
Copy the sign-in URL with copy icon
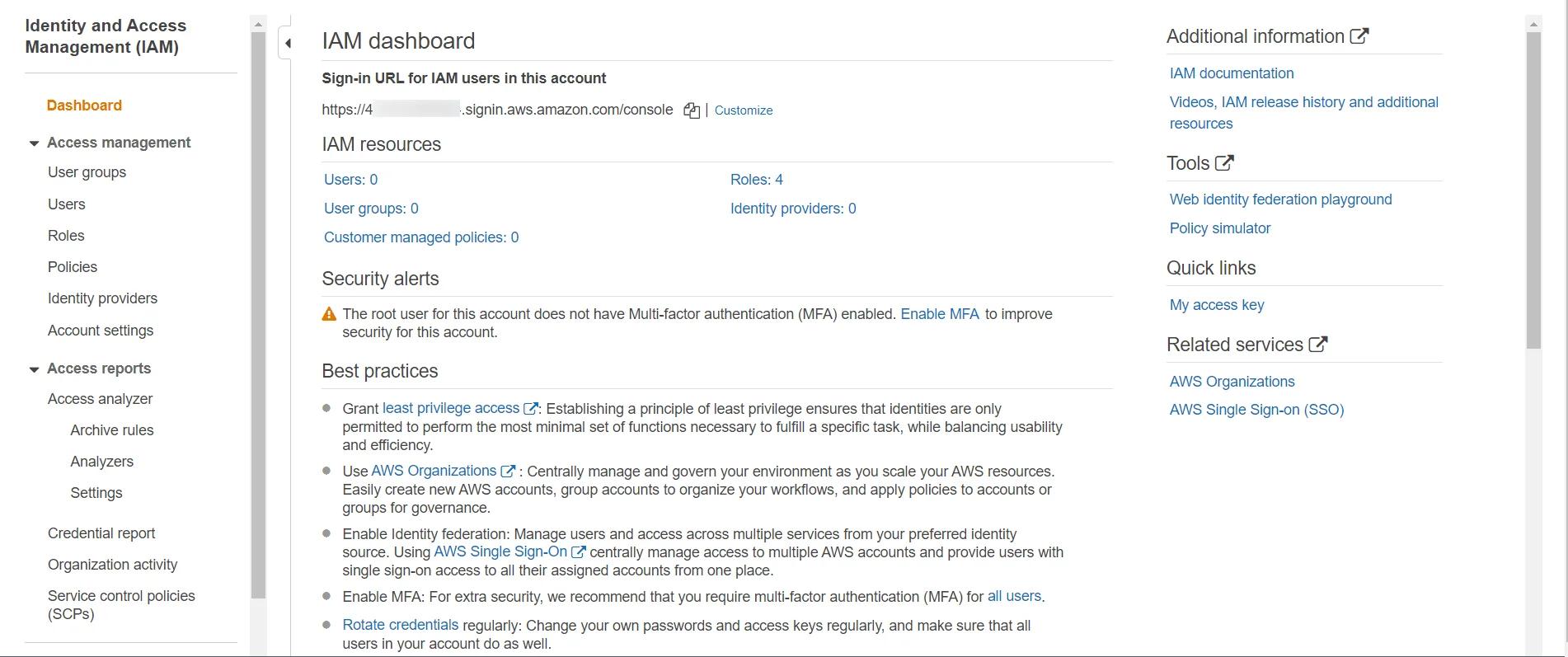692,110
